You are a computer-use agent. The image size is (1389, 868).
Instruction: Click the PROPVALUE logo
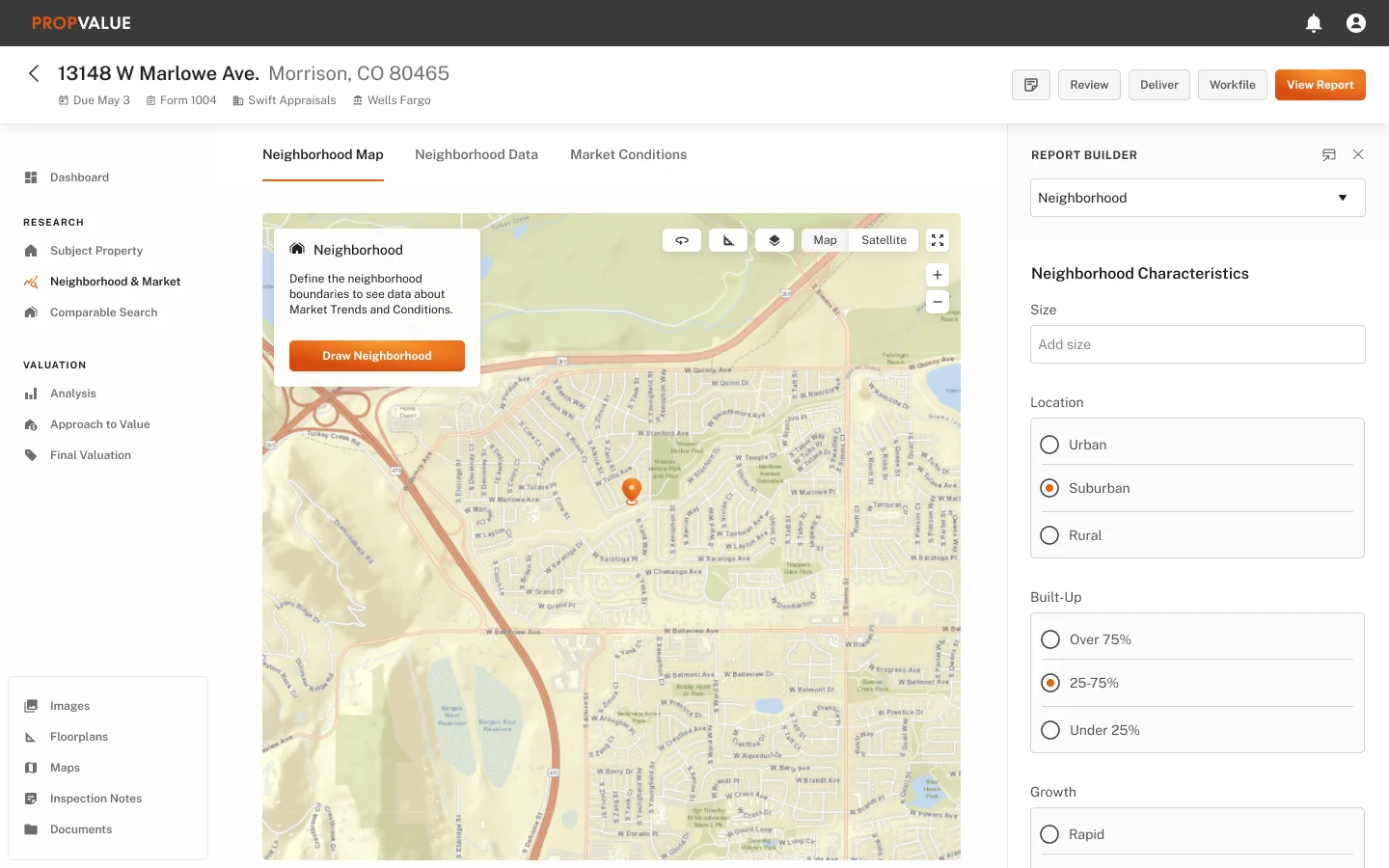coord(81,23)
